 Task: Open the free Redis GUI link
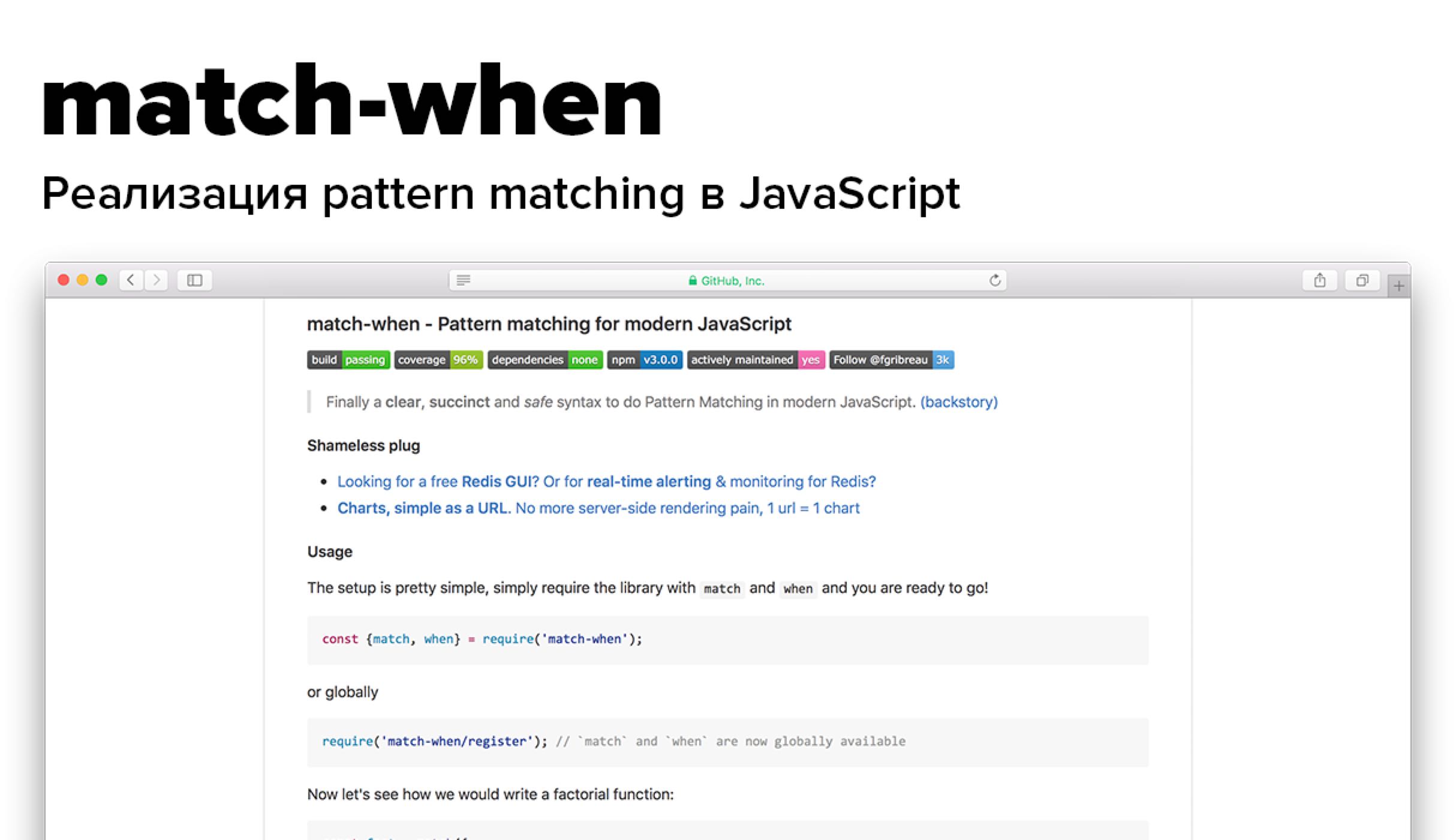[x=606, y=482]
